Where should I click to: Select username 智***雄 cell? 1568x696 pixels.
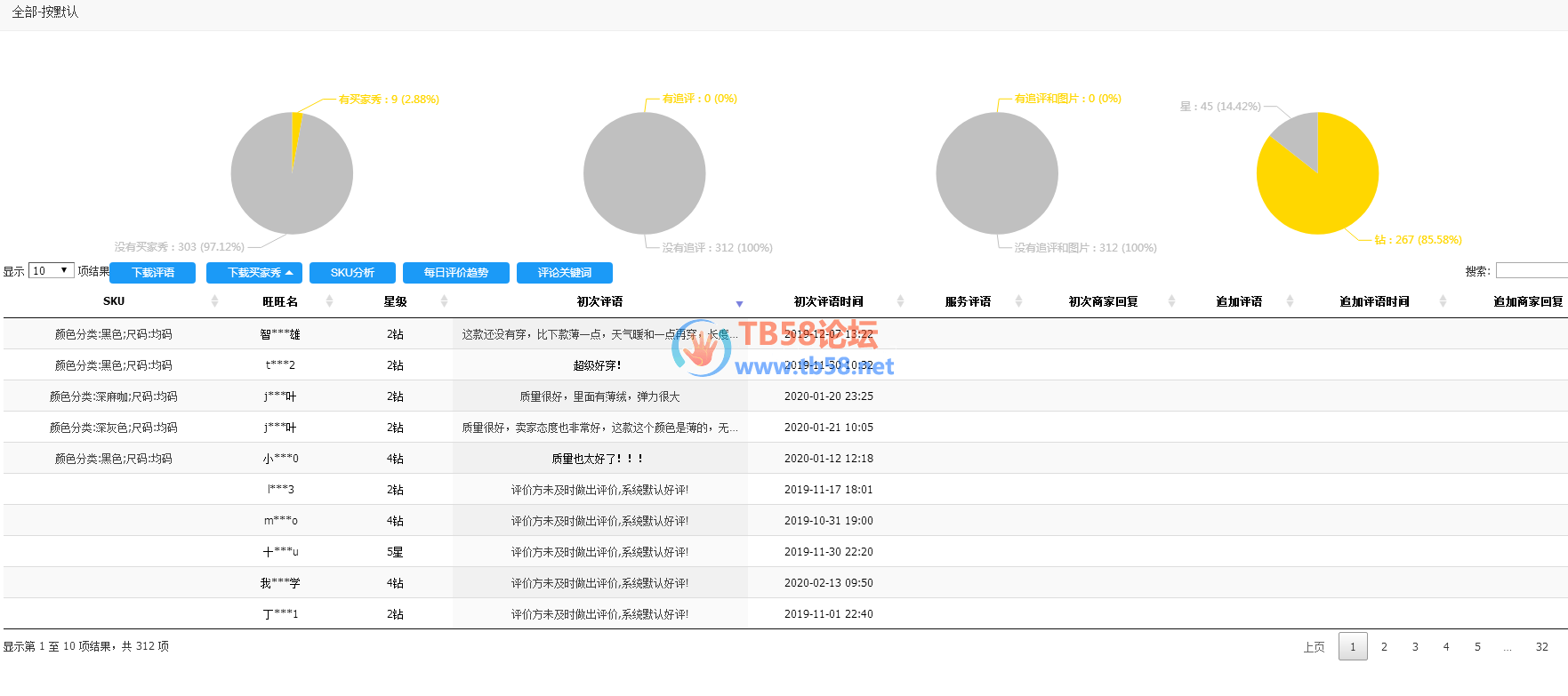(x=280, y=334)
